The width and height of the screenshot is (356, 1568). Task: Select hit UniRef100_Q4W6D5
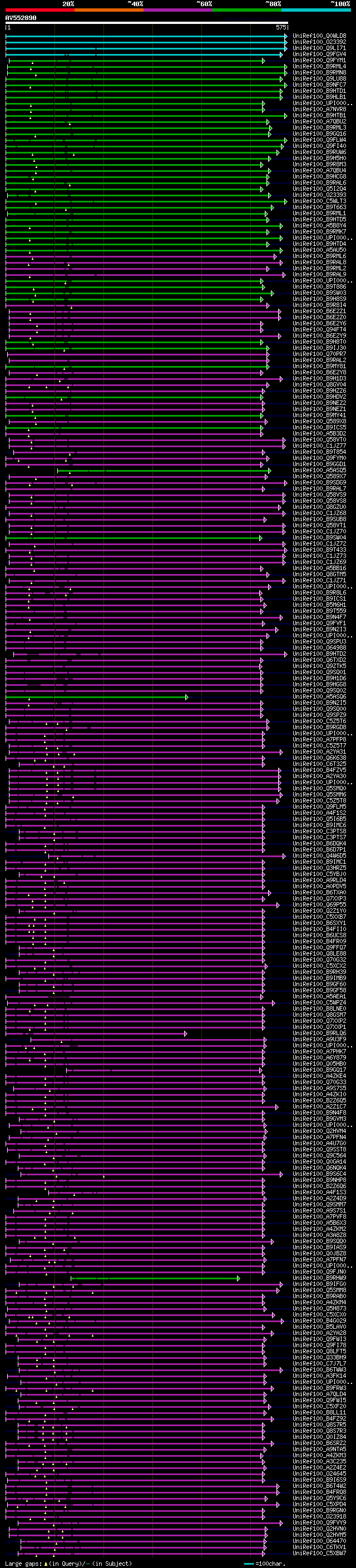tap(319, 856)
